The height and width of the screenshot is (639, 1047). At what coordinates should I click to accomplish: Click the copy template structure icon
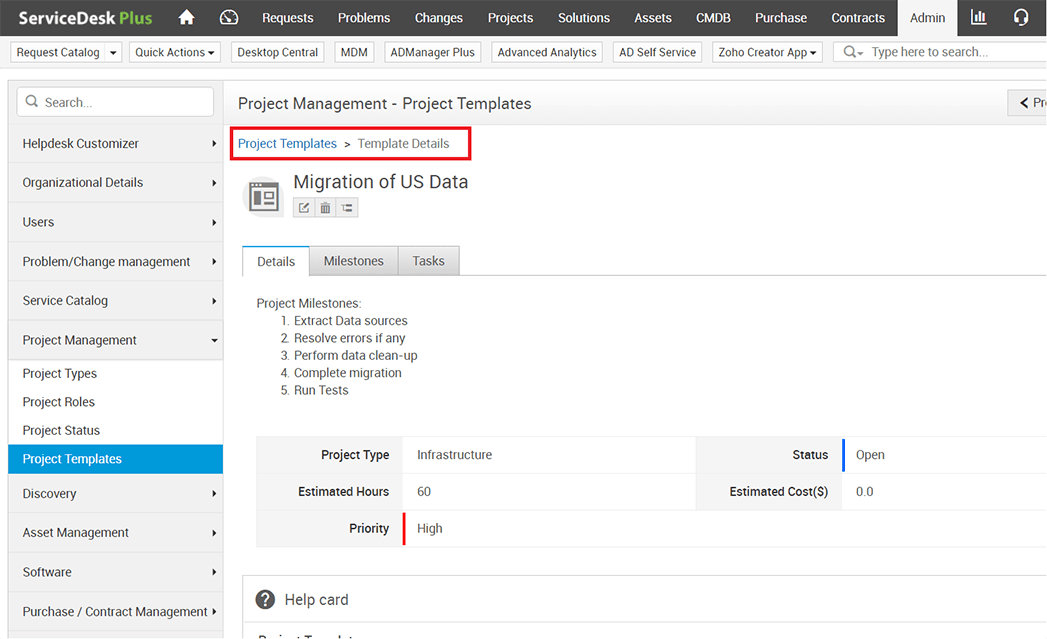click(x=346, y=207)
